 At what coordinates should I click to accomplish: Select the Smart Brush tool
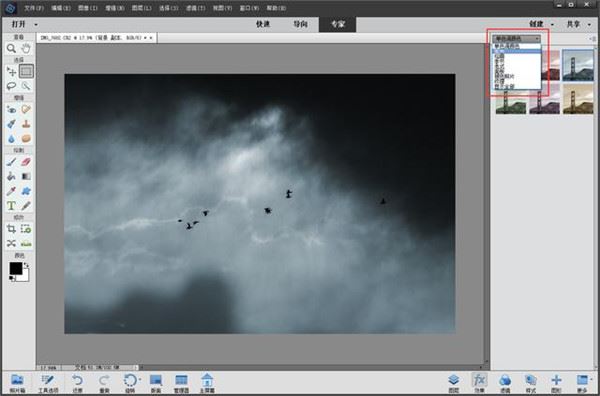[11, 124]
